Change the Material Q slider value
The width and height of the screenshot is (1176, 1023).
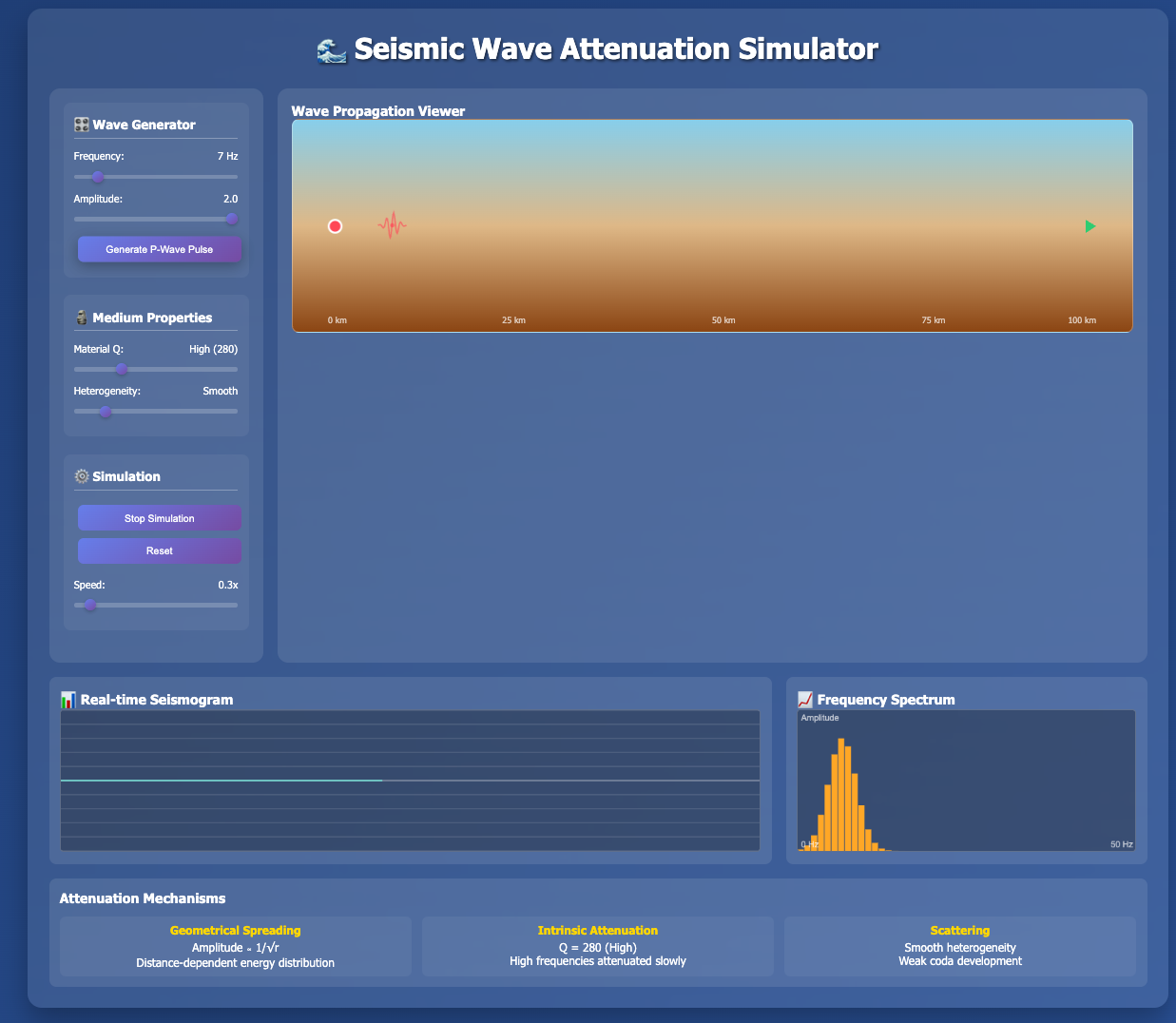point(121,369)
